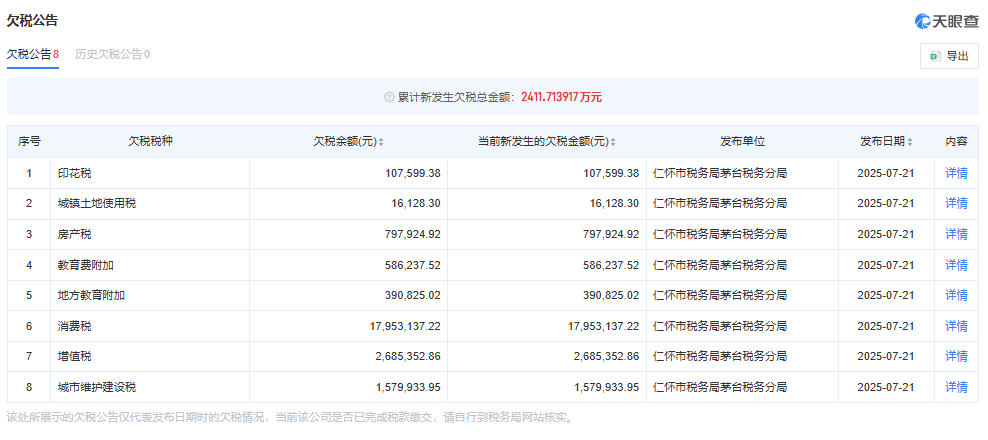Screen dimensions: 988x440
Task: Open 详情 for 房产税 row
Action: pyautogui.click(x=956, y=234)
